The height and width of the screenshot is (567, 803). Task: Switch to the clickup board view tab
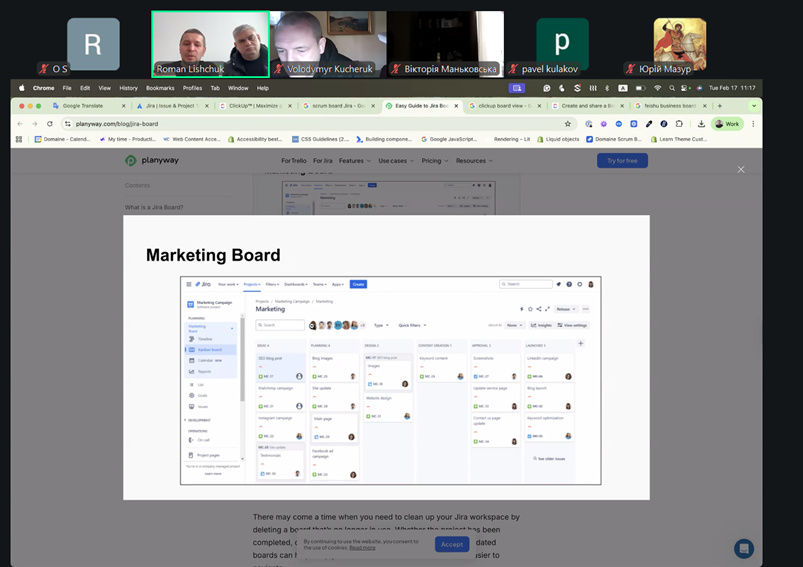(500, 106)
